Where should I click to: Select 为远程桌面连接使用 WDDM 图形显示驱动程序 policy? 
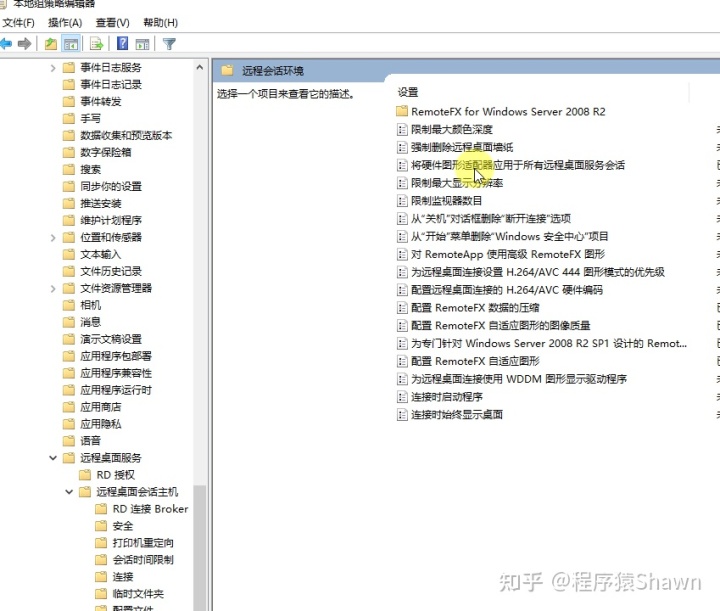(518, 379)
